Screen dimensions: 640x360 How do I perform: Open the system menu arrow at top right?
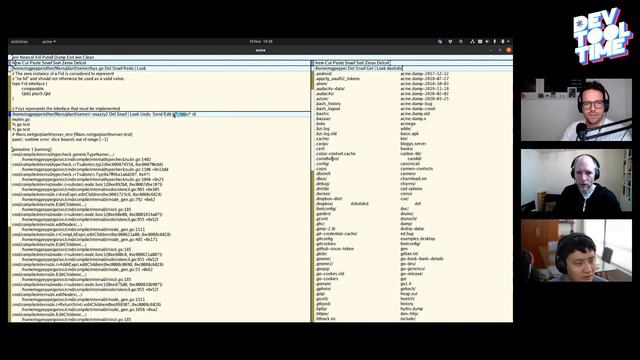click(x=508, y=42)
